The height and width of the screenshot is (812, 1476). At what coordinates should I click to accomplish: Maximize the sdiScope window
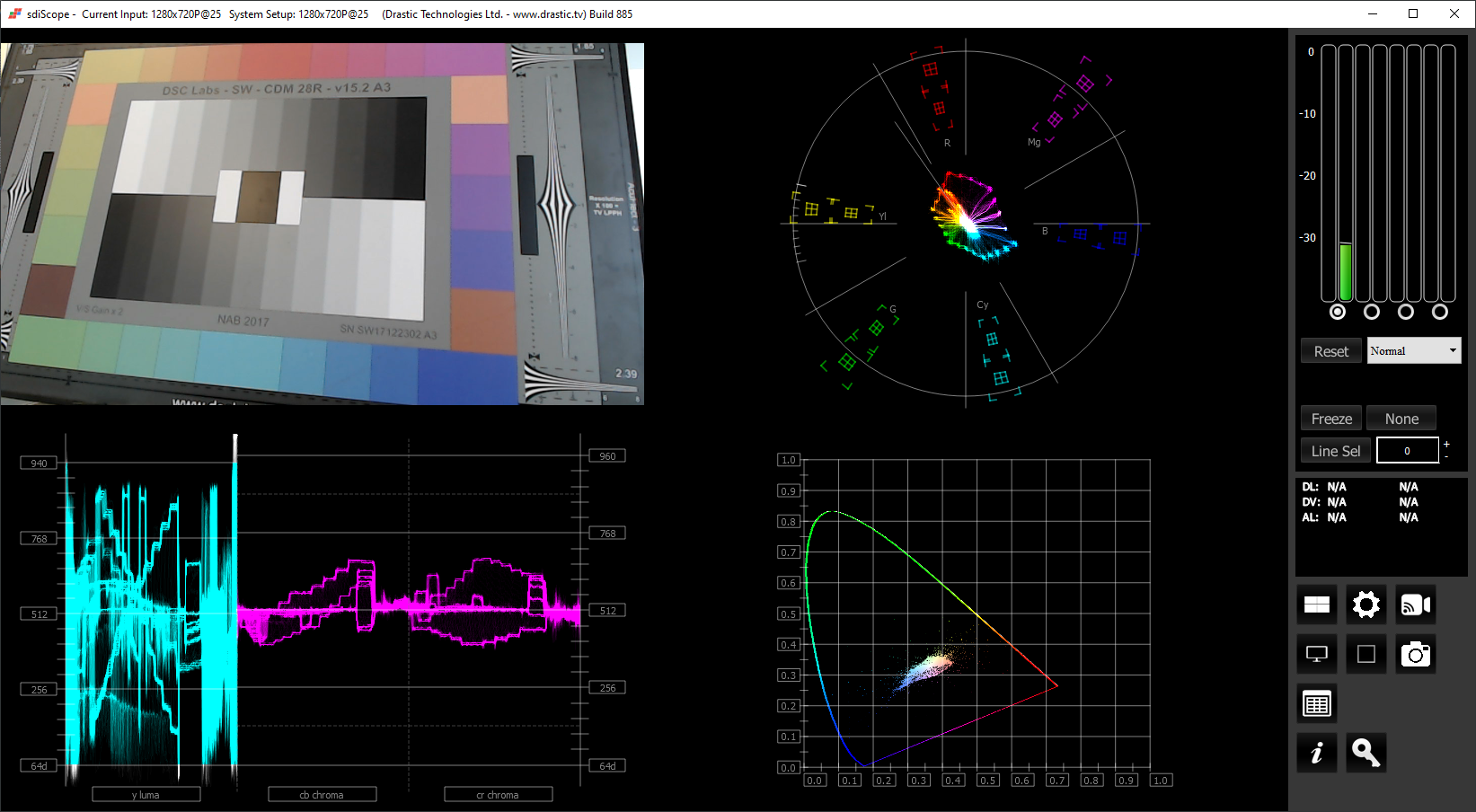click(1413, 13)
